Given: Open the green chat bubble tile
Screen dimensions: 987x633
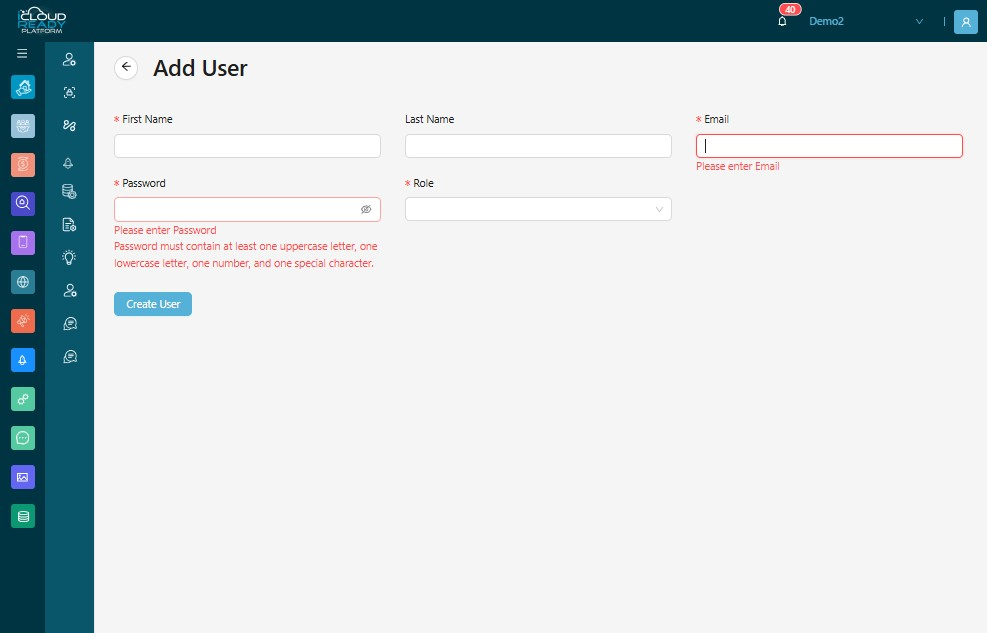Looking at the screenshot, I should pos(23,438).
